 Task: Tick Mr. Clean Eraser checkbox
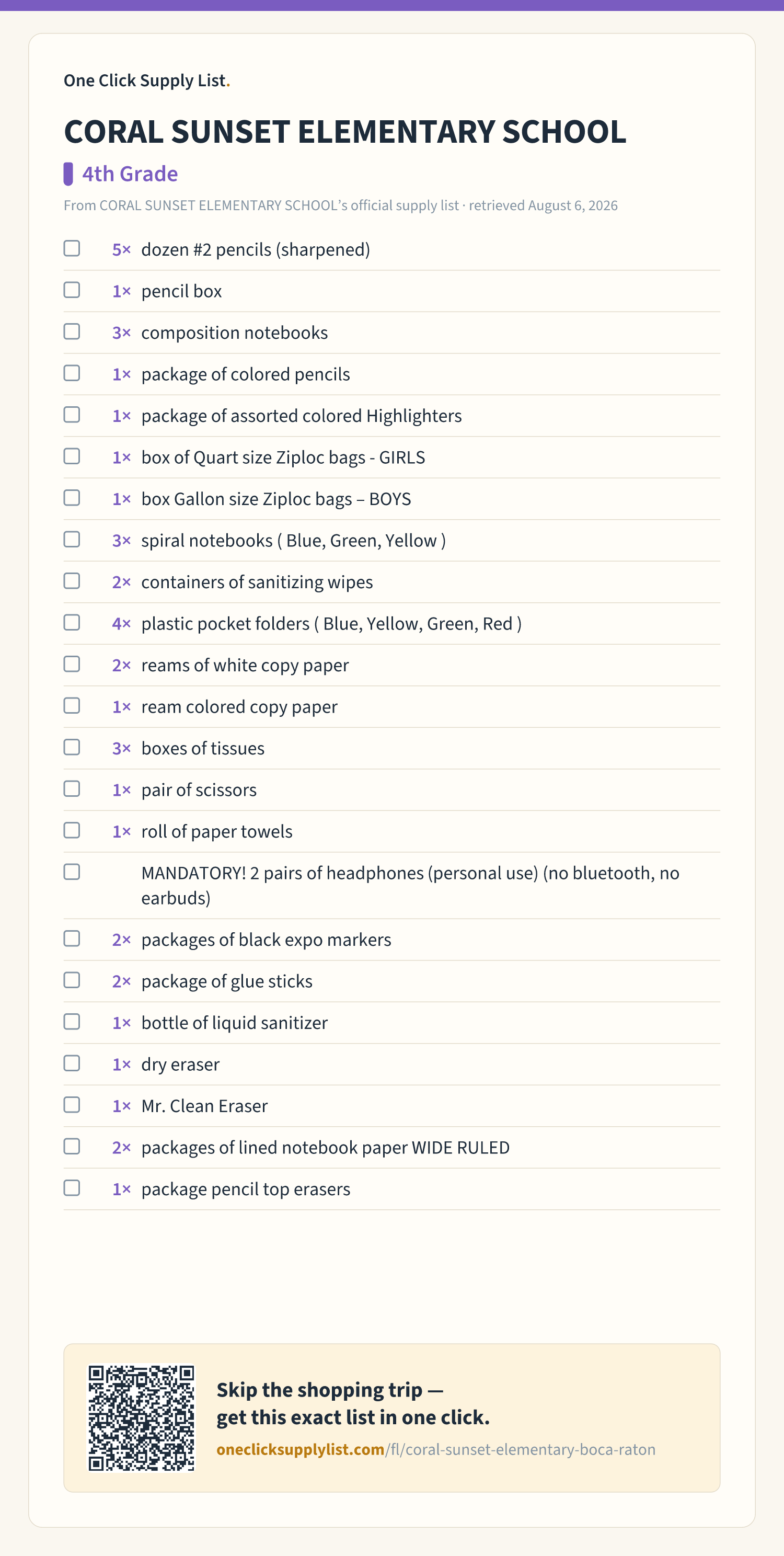pos(72,1105)
